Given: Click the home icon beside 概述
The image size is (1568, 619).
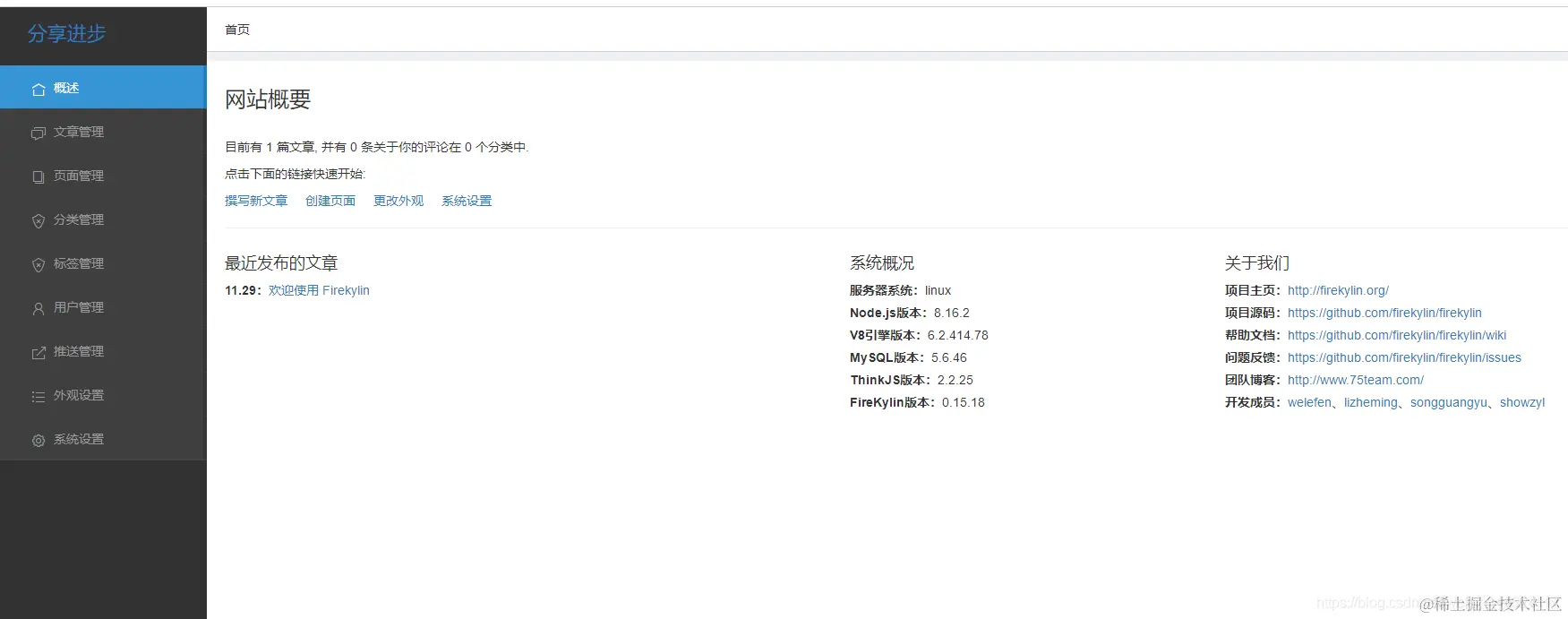Looking at the screenshot, I should click(x=39, y=89).
